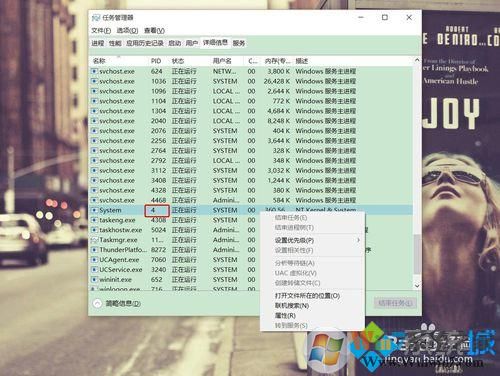Image resolution: width=500 pixels, height=376 pixels.
Task: Click the Task Manager title bar icon
Action: point(96,17)
